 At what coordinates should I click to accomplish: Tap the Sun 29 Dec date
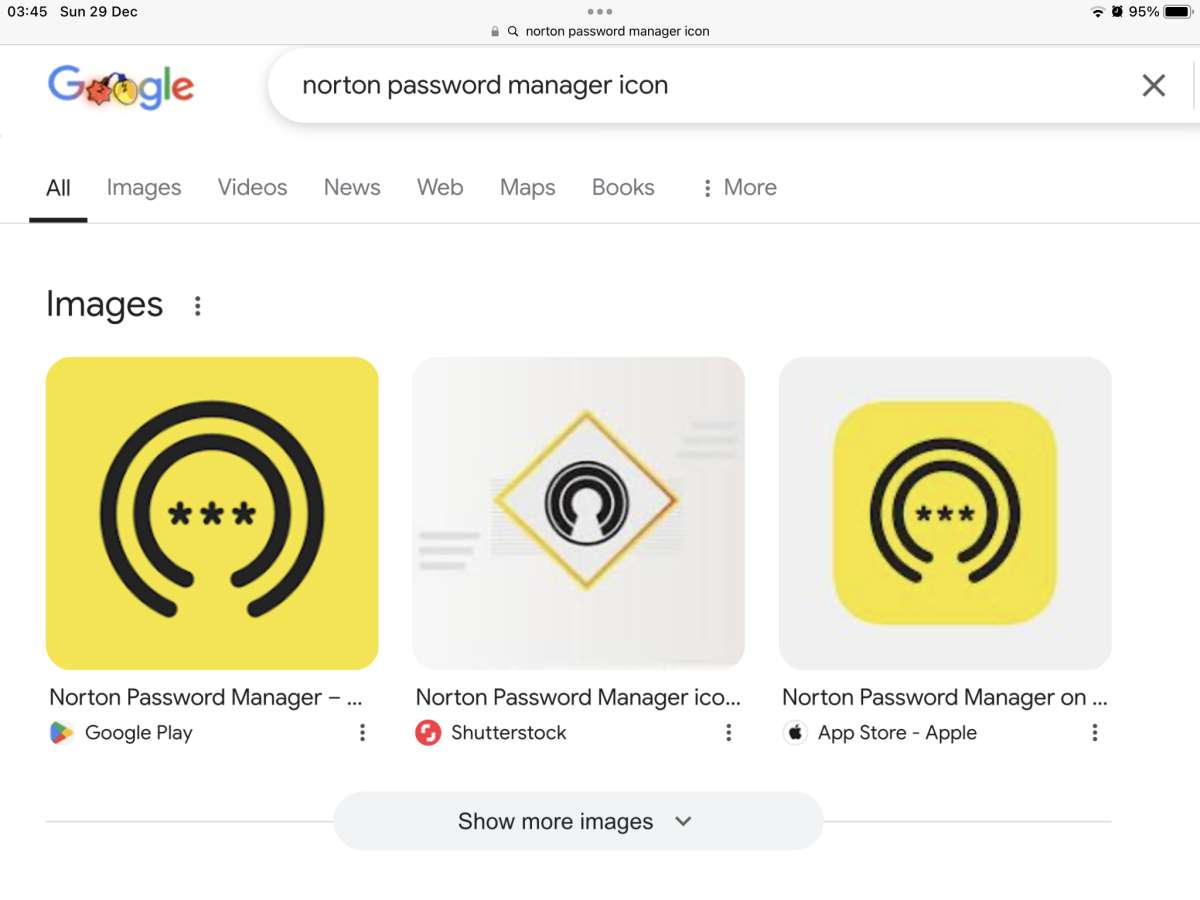(x=99, y=12)
